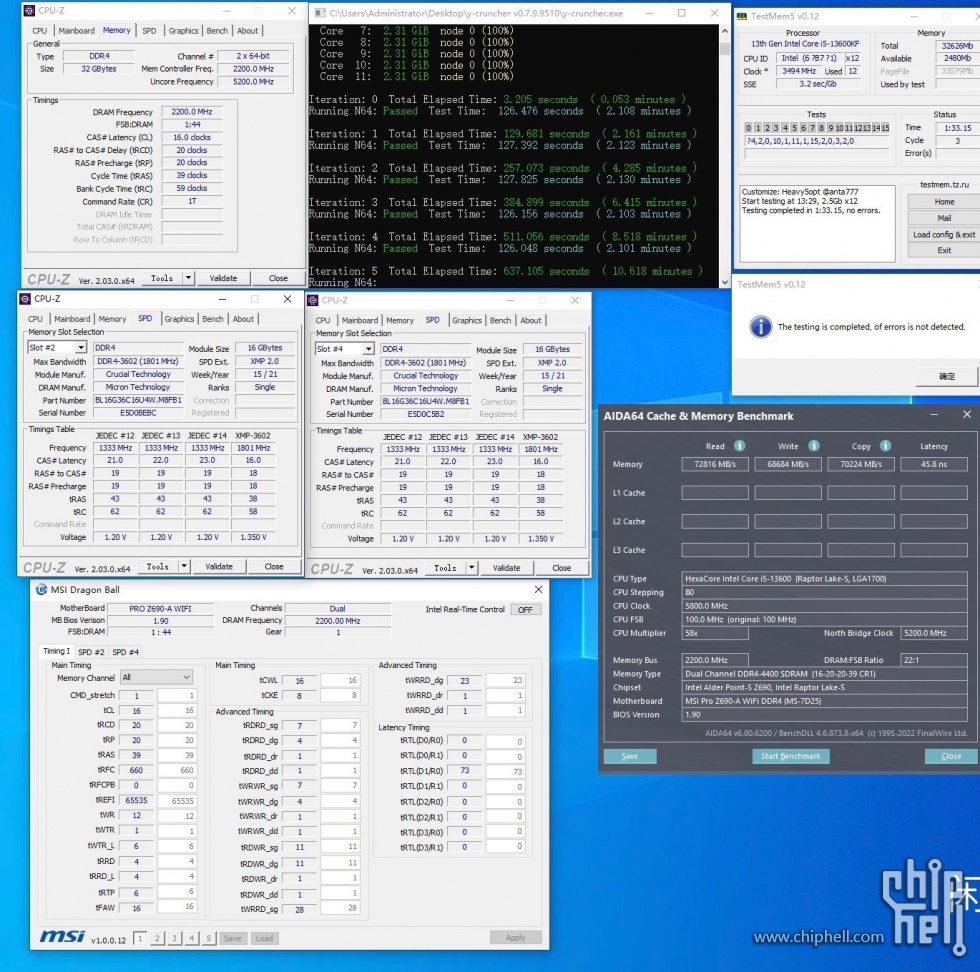The image size is (980, 972).
Task: Click Start Benchmark in AIDA64
Action: 791,756
